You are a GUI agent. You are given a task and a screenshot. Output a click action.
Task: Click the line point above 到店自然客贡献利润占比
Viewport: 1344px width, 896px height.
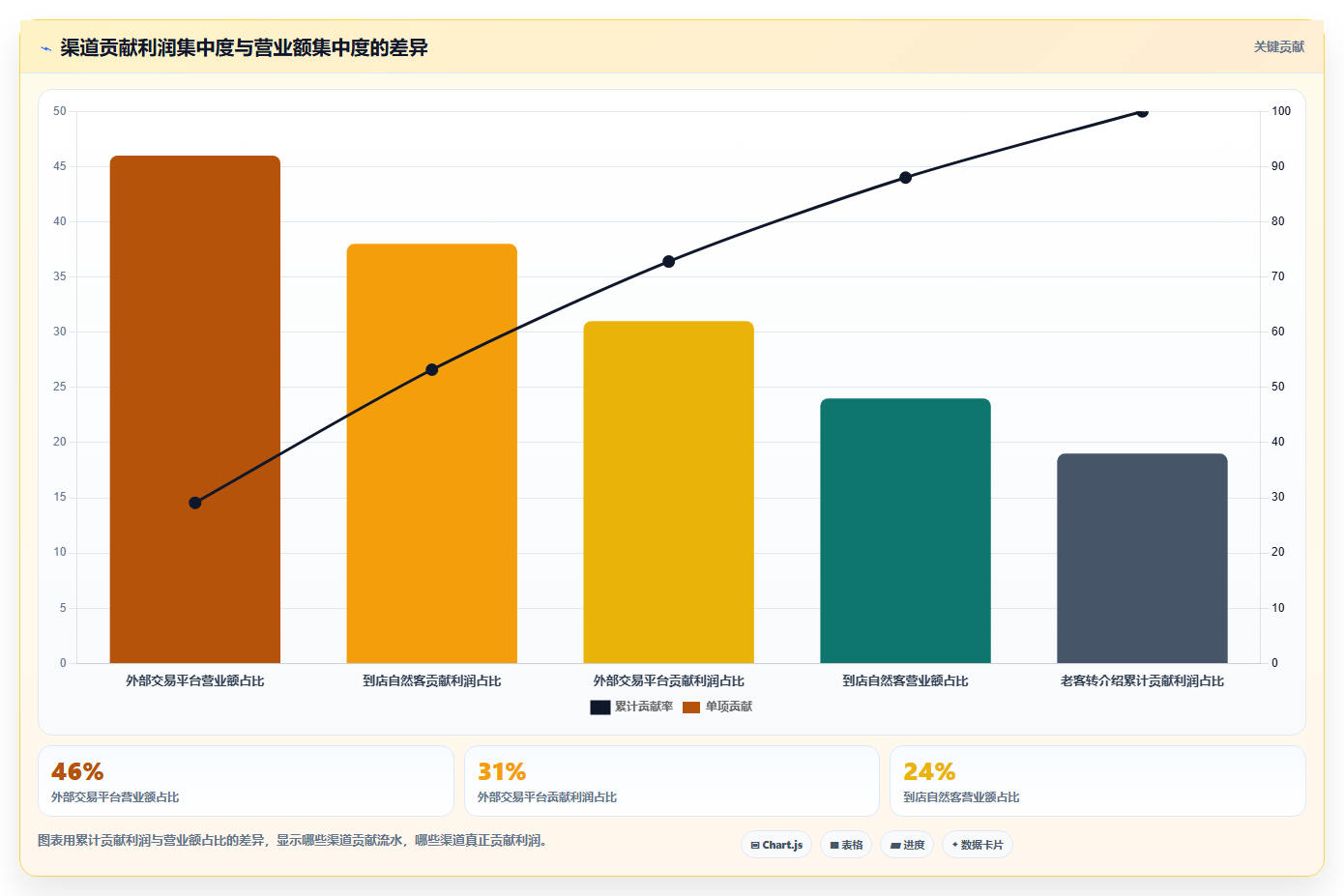432,369
